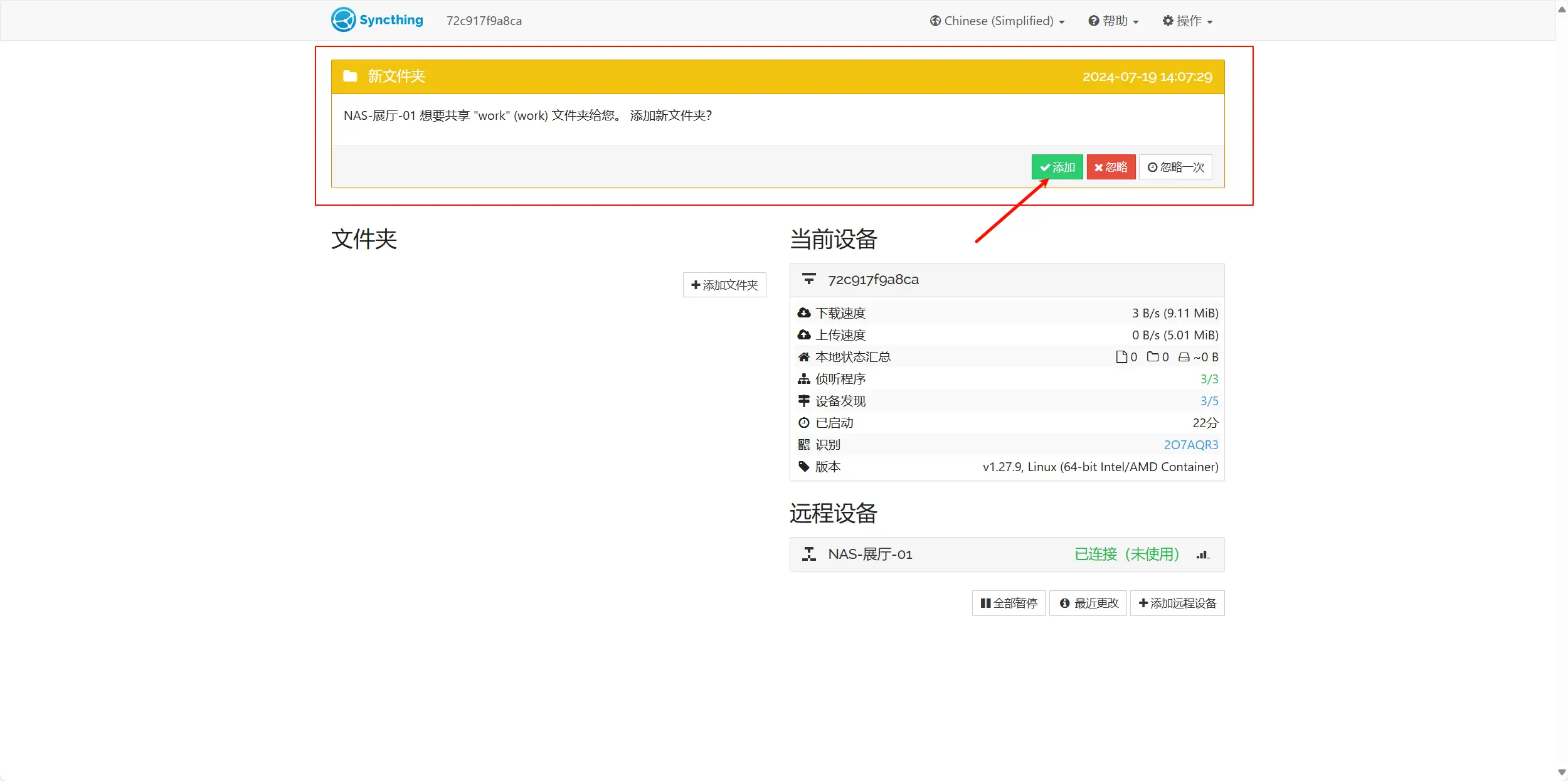
Task: Click the QR identification icon beside 识别
Action: 805,444
